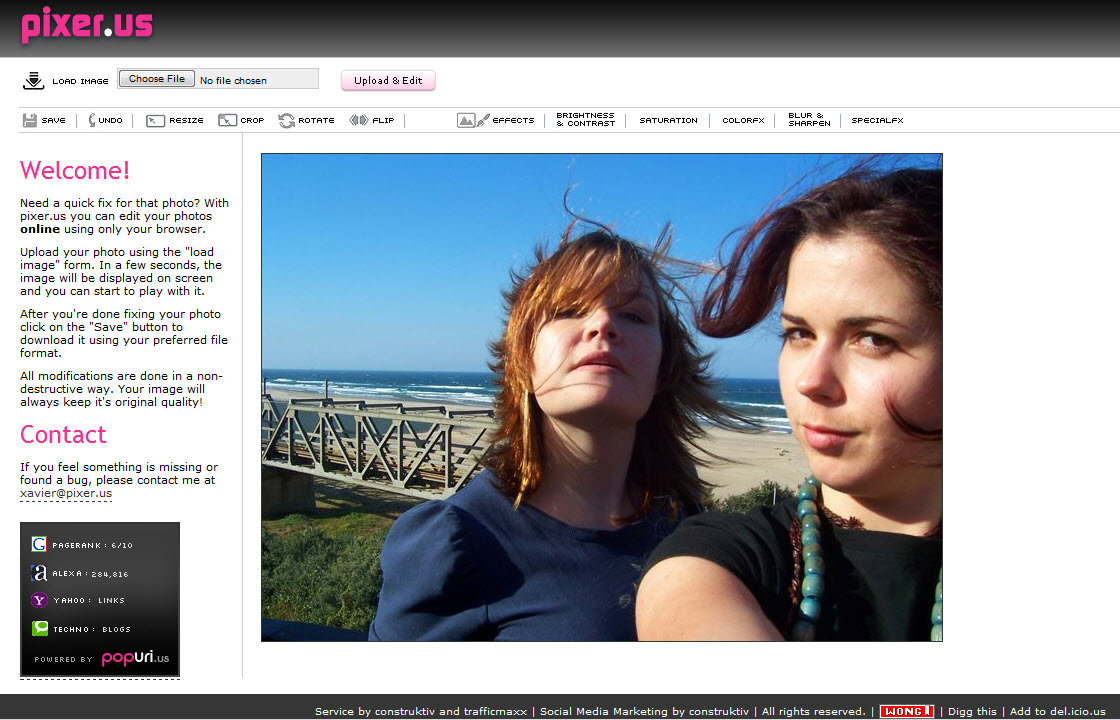Viewport: 1120px width, 720px height.
Task: Click the Rotate arrows icon
Action: tap(287, 120)
